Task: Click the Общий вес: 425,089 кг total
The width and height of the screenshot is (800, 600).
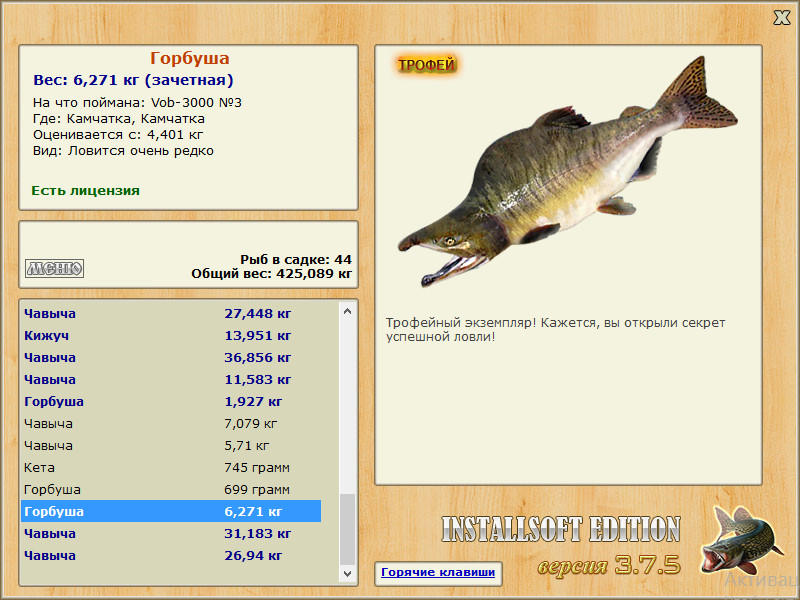Action: click(x=271, y=274)
